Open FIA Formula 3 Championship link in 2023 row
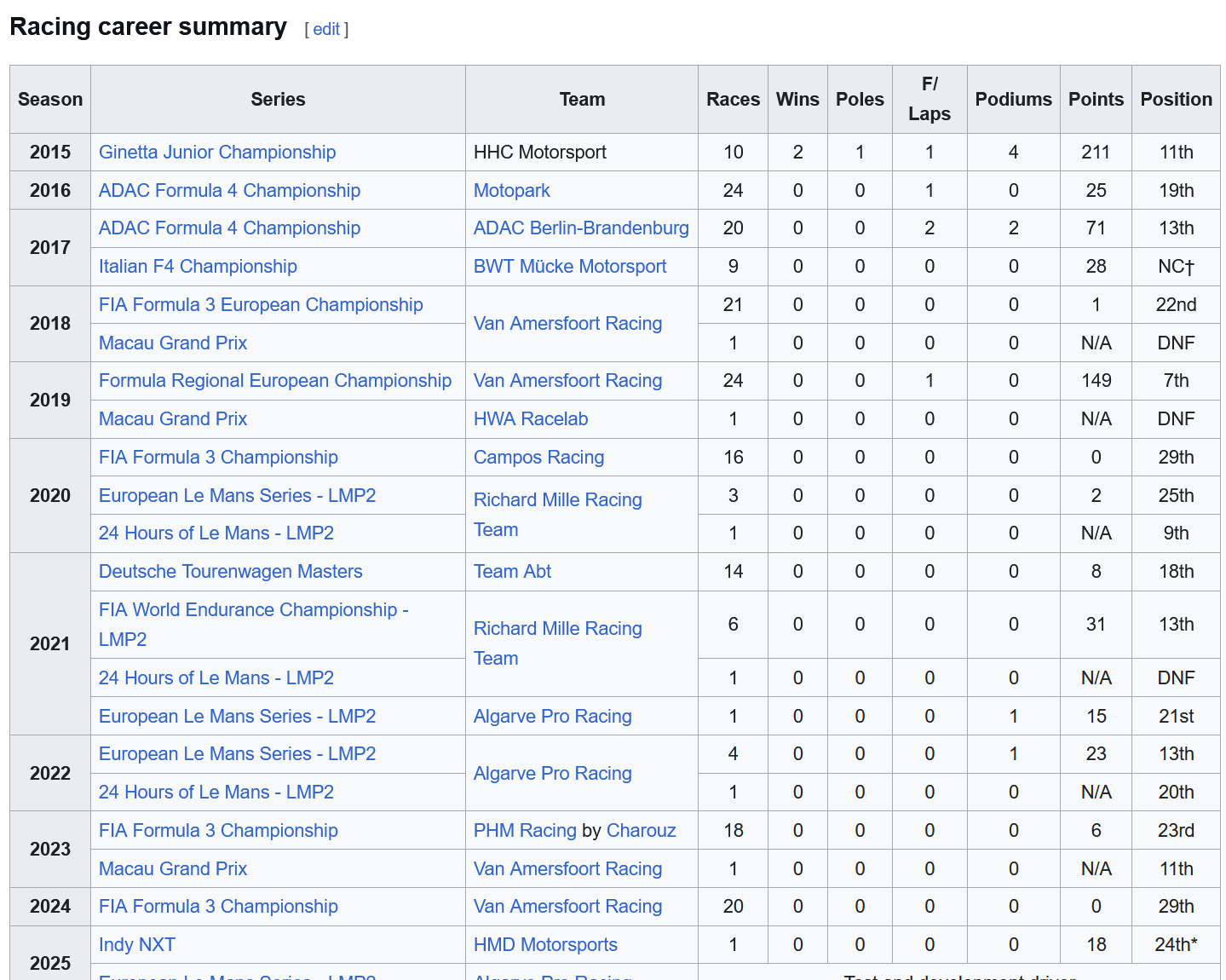1226x980 pixels. [x=218, y=830]
